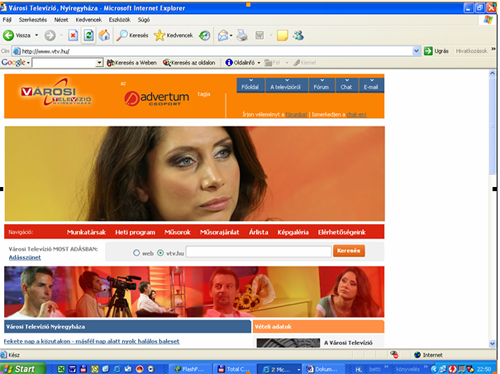Click the advertum csoport logo
The image size is (500, 374).
(157, 98)
